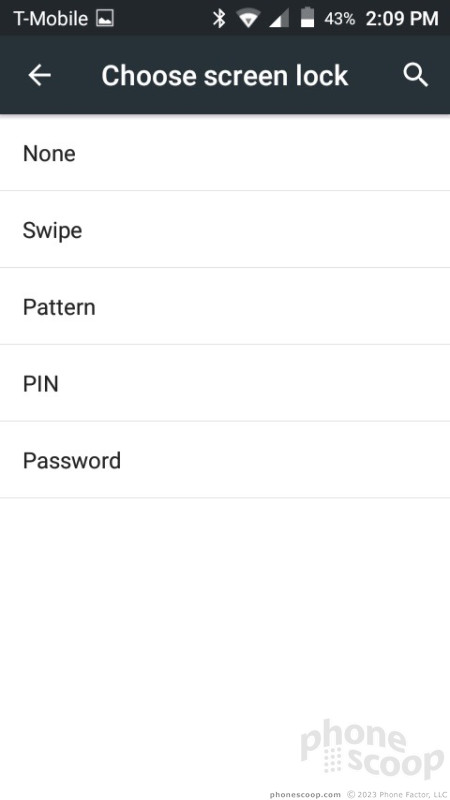
Task: Tap the Choose screen lock title
Action: coord(224,76)
